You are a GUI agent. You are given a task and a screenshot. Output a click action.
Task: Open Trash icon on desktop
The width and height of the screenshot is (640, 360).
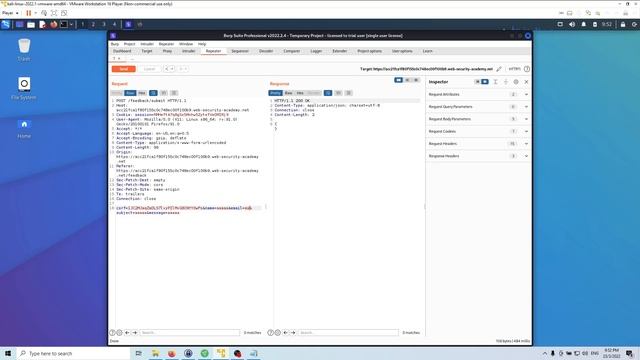[x=24, y=50]
